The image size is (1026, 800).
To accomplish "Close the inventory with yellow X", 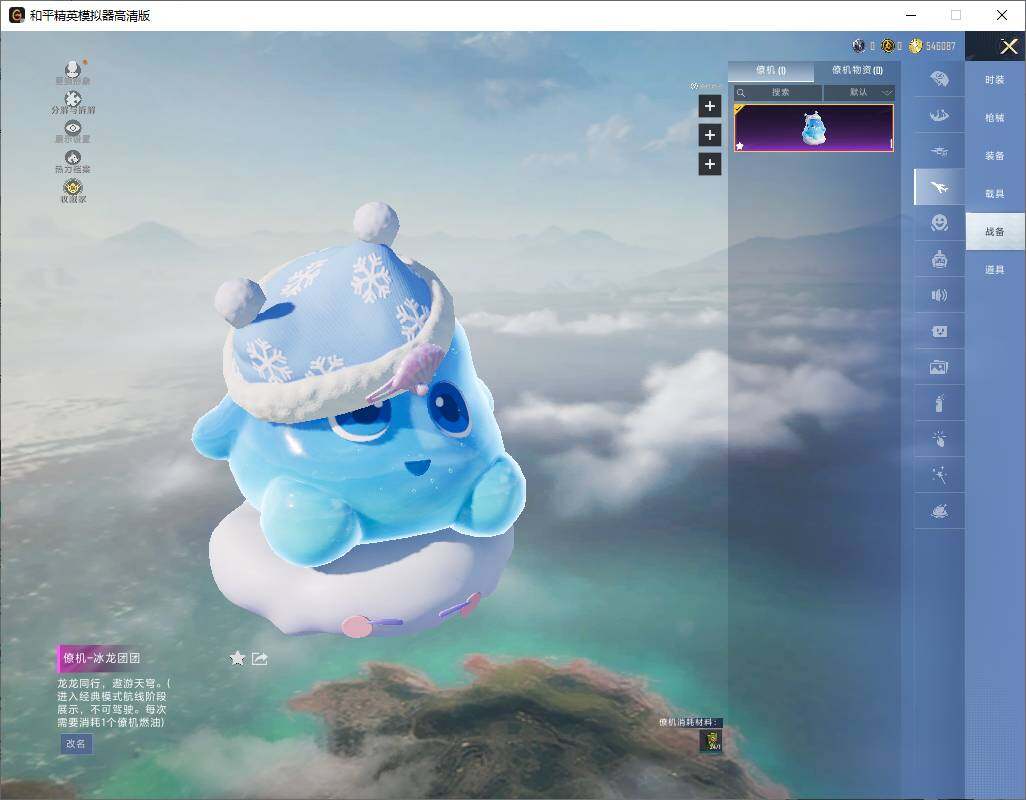I will (x=1008, y=46).
